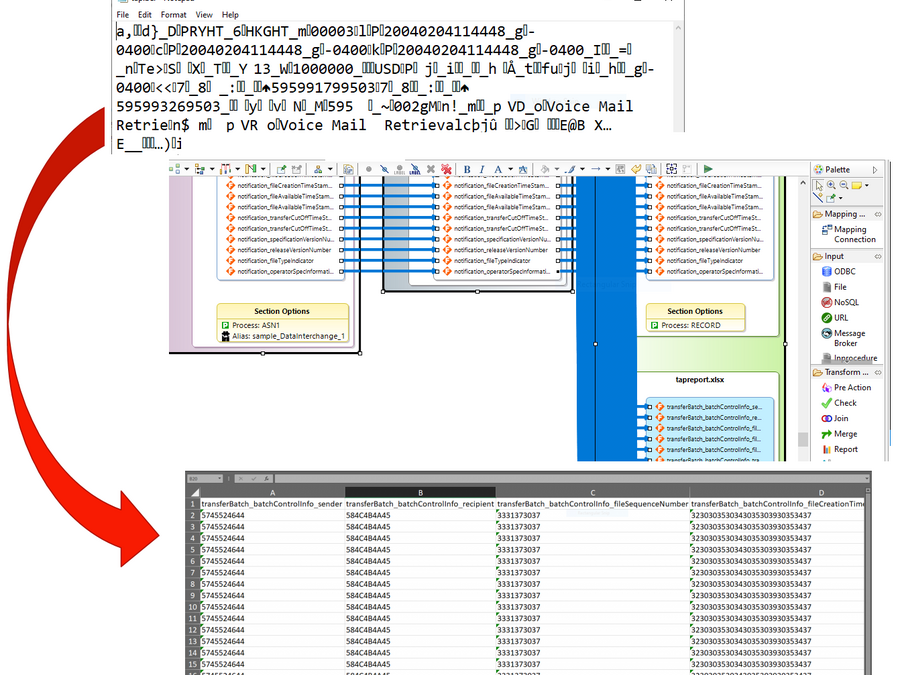Image resolution: width=900 pixels, height=675 pixels.
Task: Choose the Join transform tool
Action: coord(840,418)
